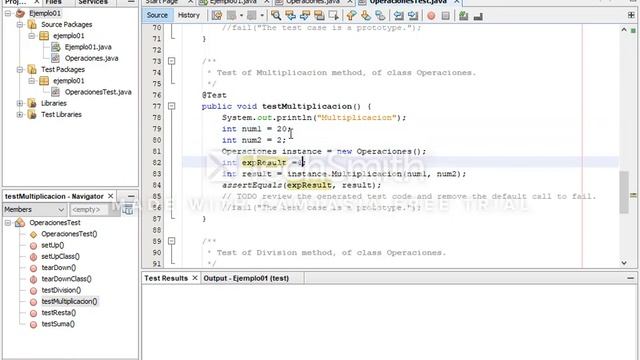The image size is (640, 360).
Task: Close the Navigator panel
Action: [x=111, y=196]
